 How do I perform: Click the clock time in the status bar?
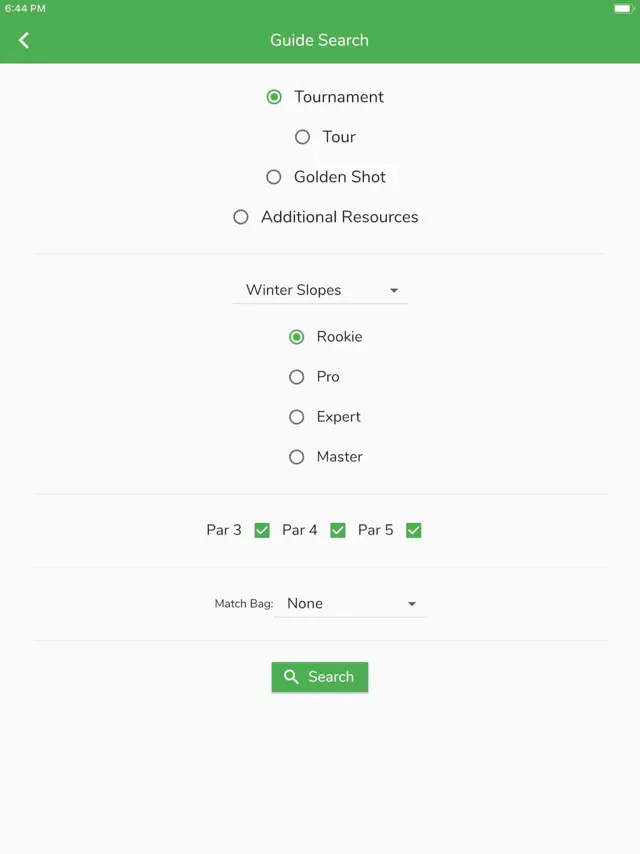[26, 9]
